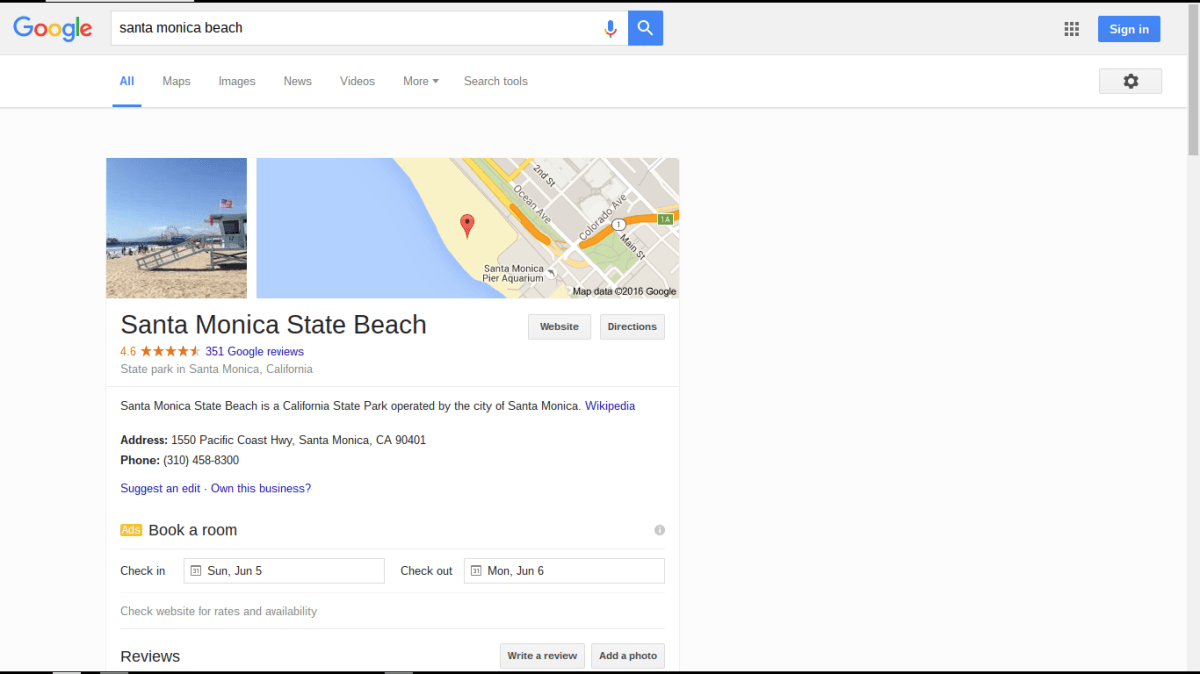
Task: Open Search tools options
Action: pos(495,81)
